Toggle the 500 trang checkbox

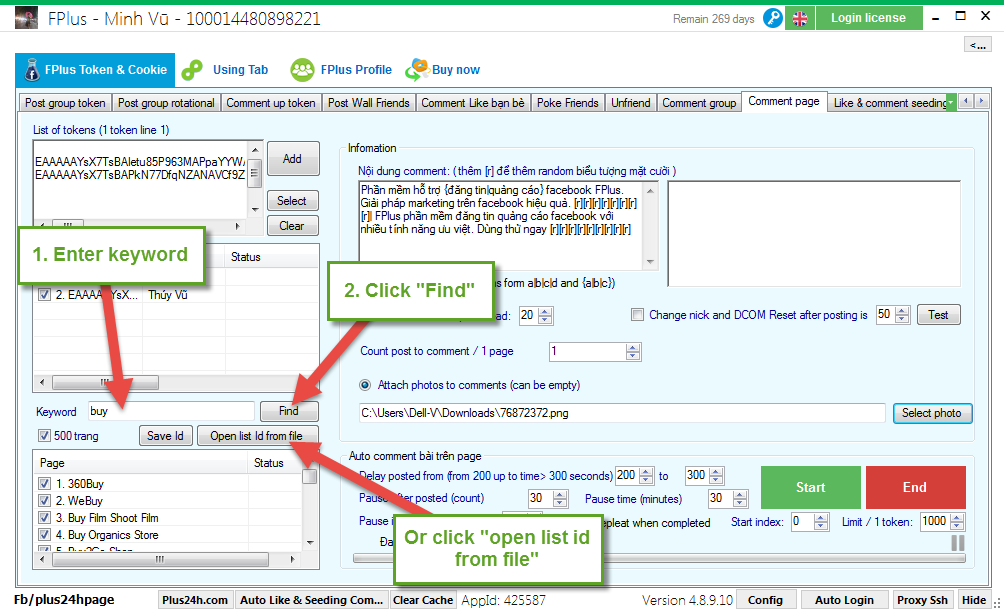pos(44,436)
